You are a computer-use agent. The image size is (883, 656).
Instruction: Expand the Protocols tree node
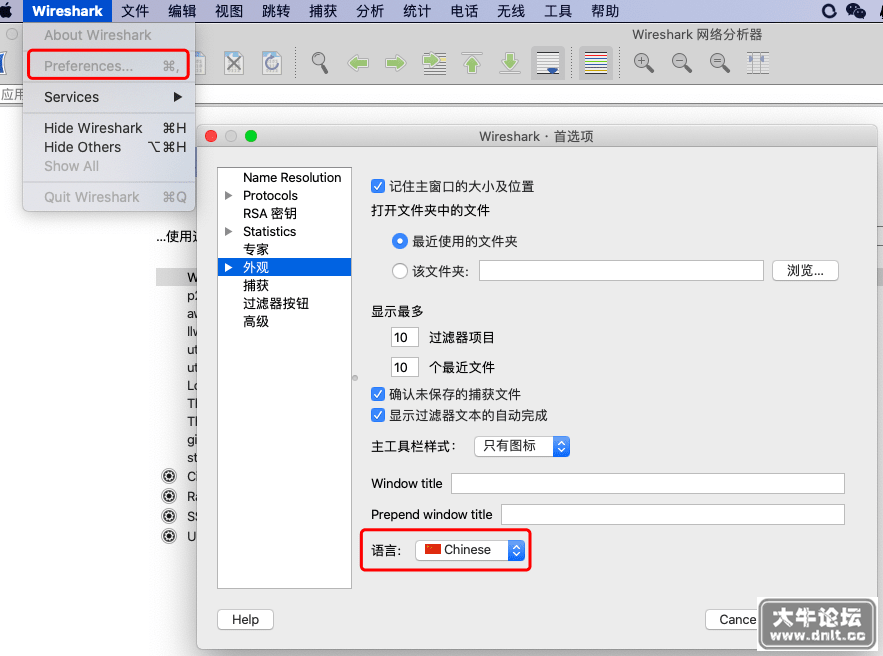click(229, 195)
